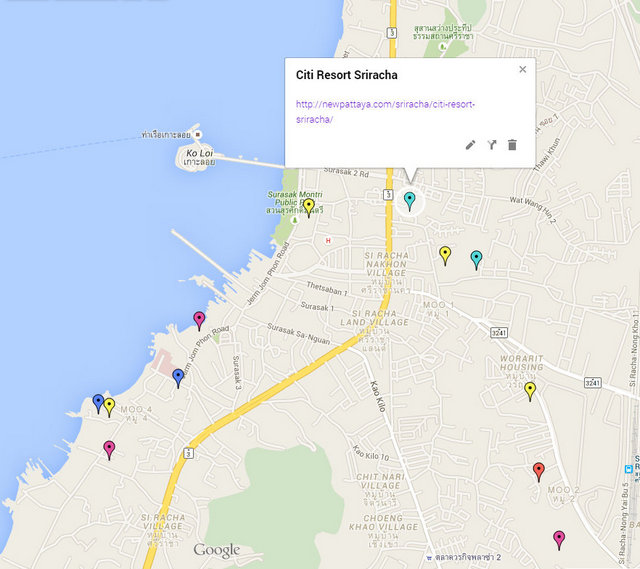
Task: Click yellow marker at Surasak Montri Public Park
Action: pos(309,208)
